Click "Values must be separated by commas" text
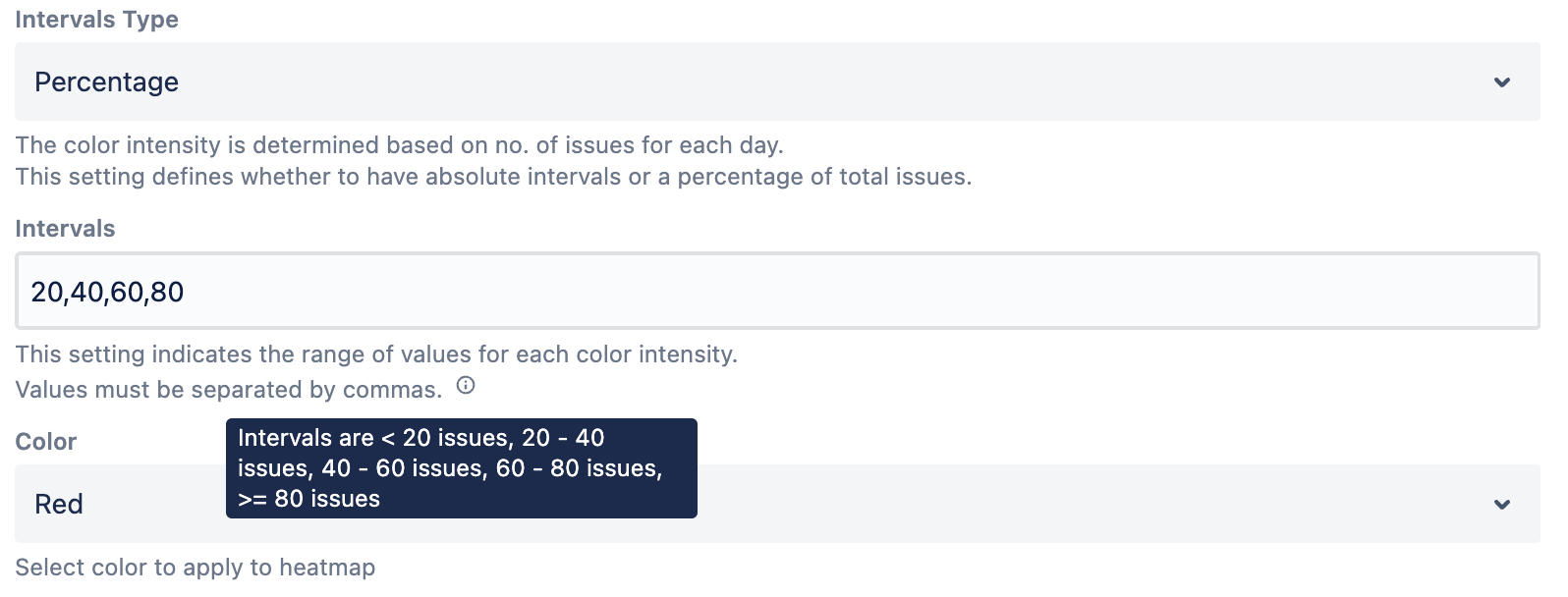The height and width of the screenshot is (597, 1568). pyautogui.click(x=228, y=390)
